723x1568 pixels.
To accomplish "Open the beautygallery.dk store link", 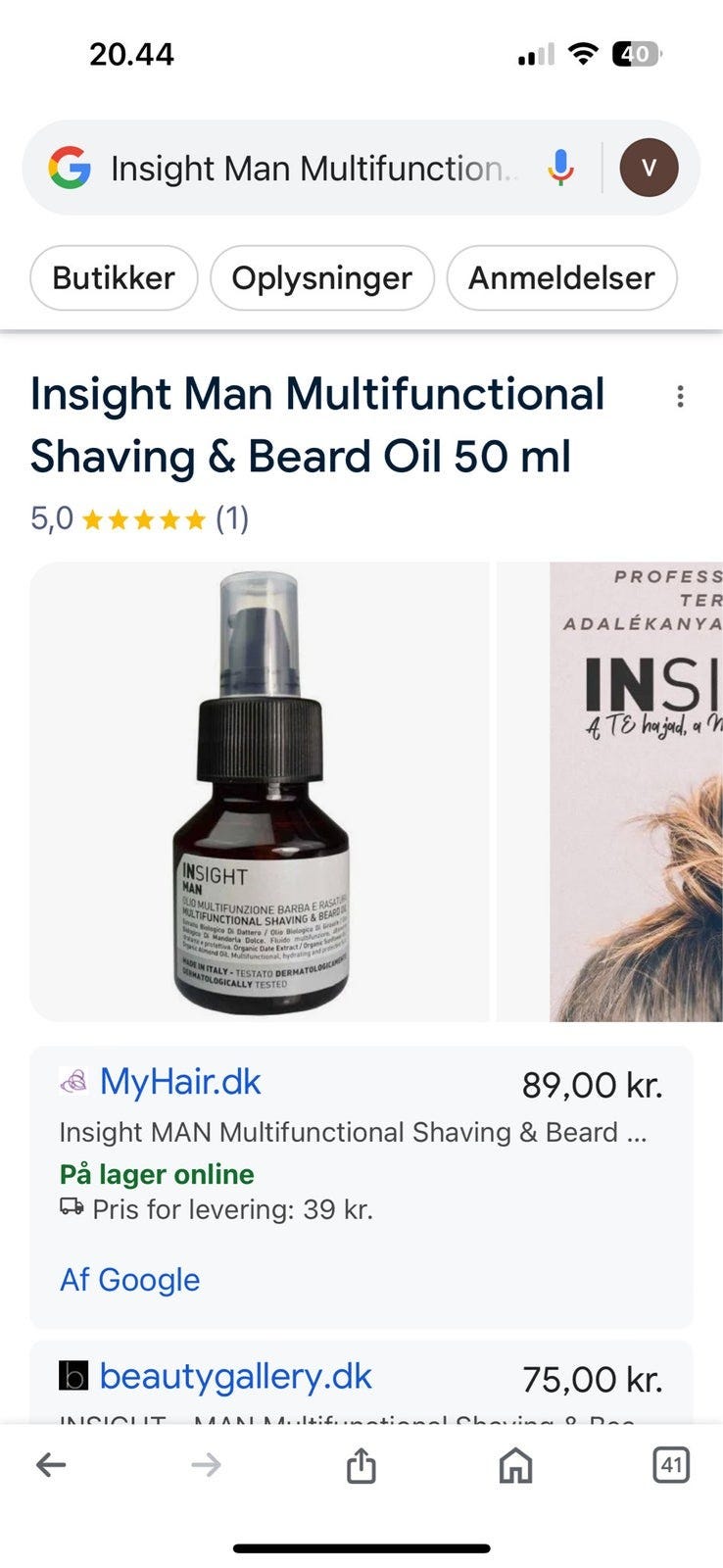I will tap(235, 1376).
